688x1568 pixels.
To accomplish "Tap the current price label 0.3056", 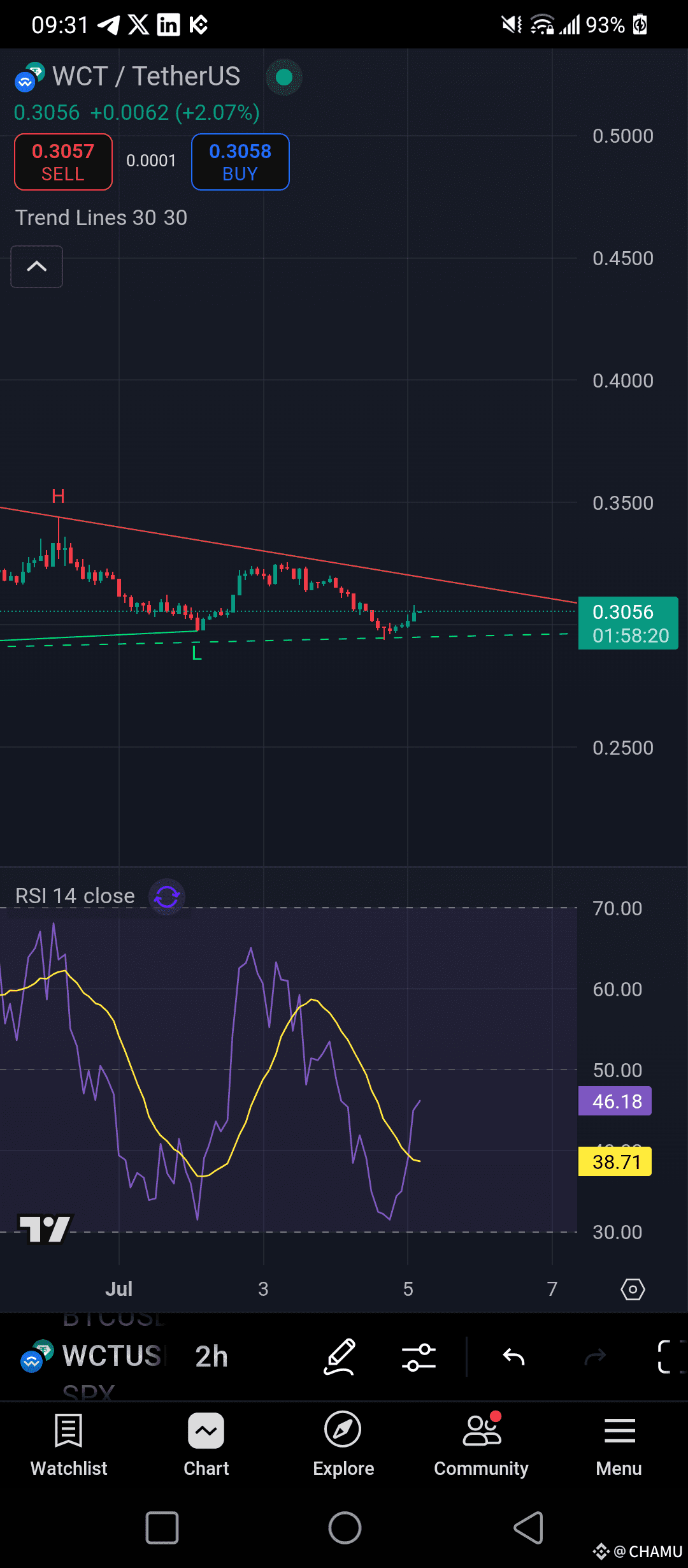I will click(x=628, y=623).
